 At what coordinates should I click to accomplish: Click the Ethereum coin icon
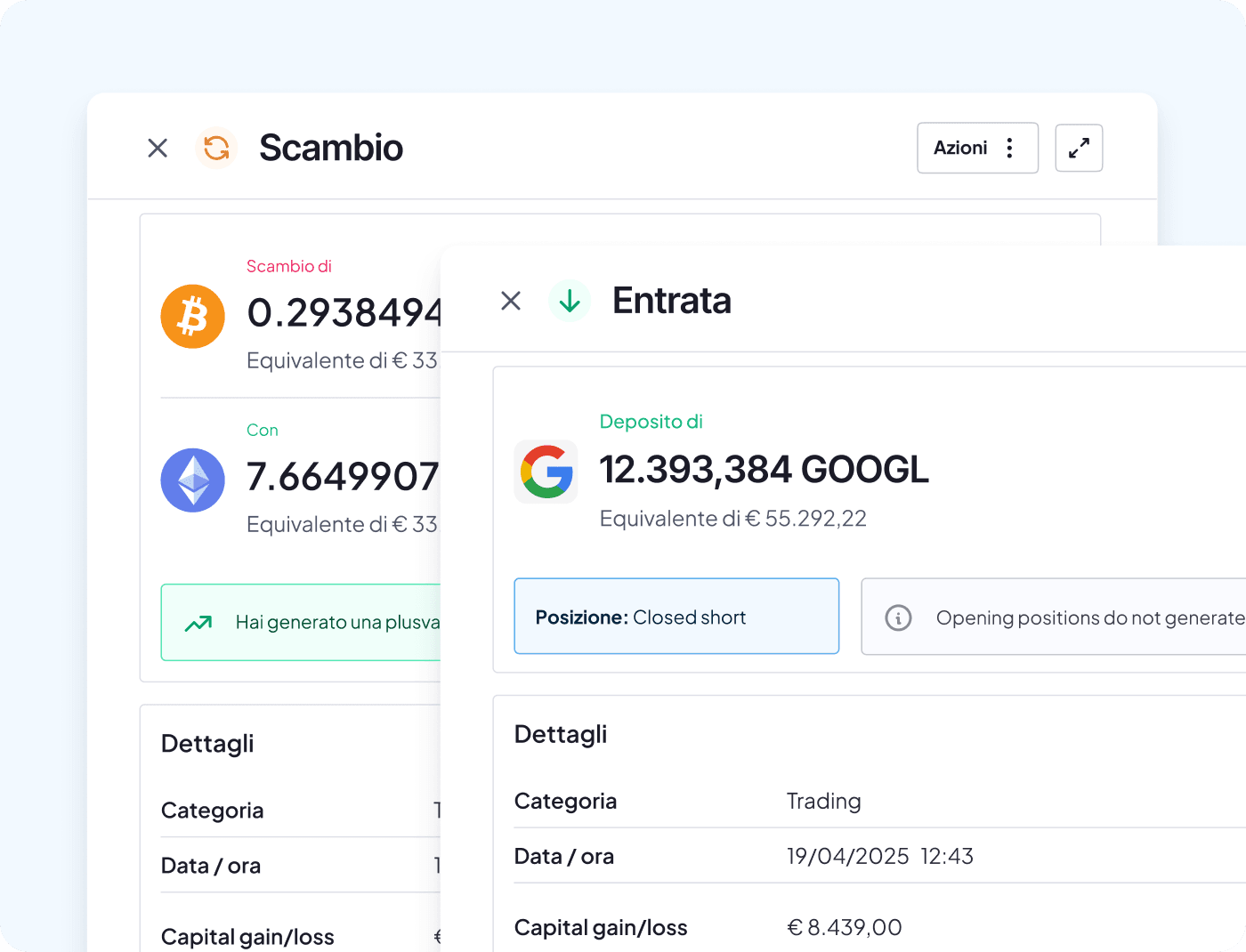193,480
